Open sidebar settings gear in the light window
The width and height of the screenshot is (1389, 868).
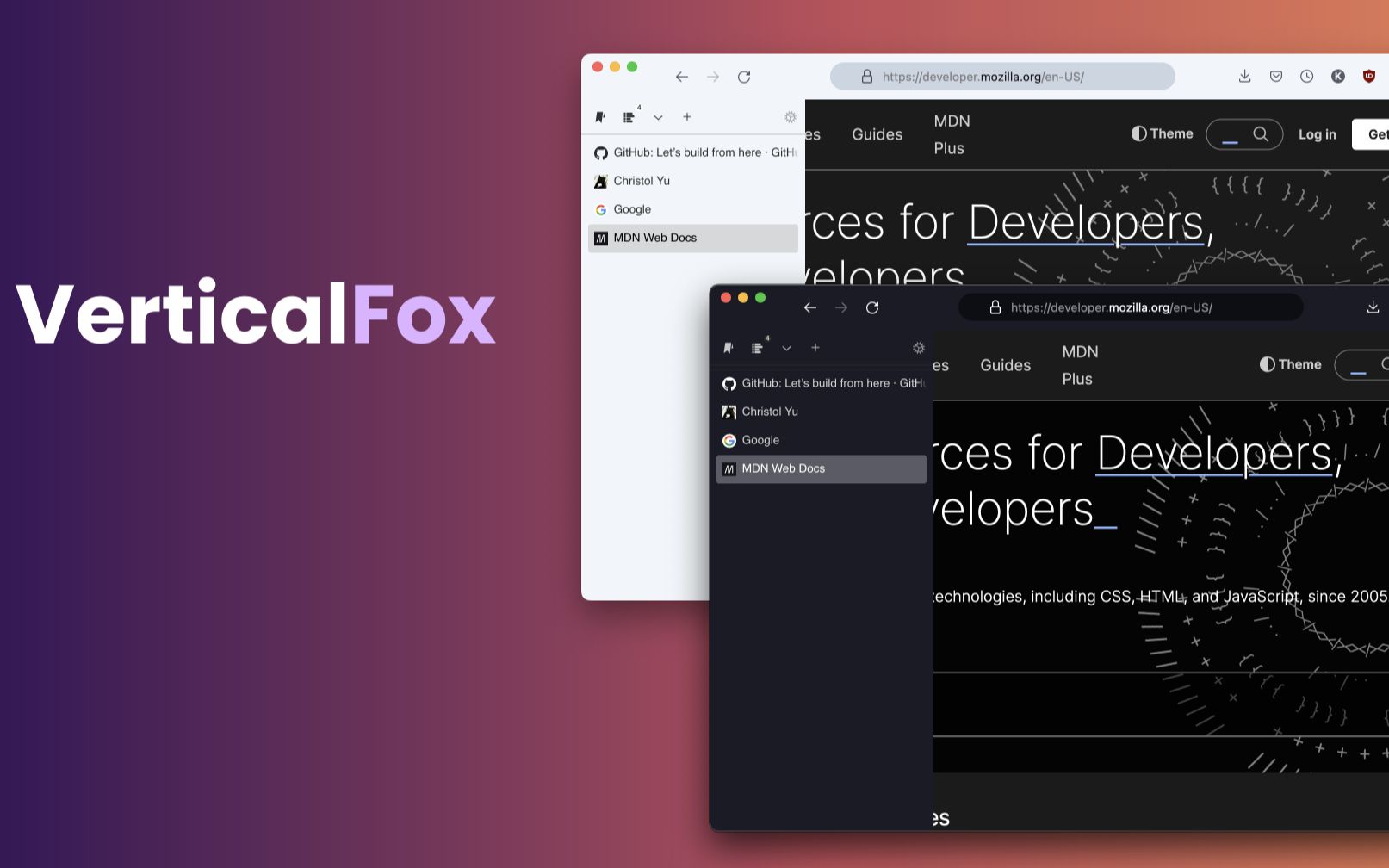click(790, 117)
